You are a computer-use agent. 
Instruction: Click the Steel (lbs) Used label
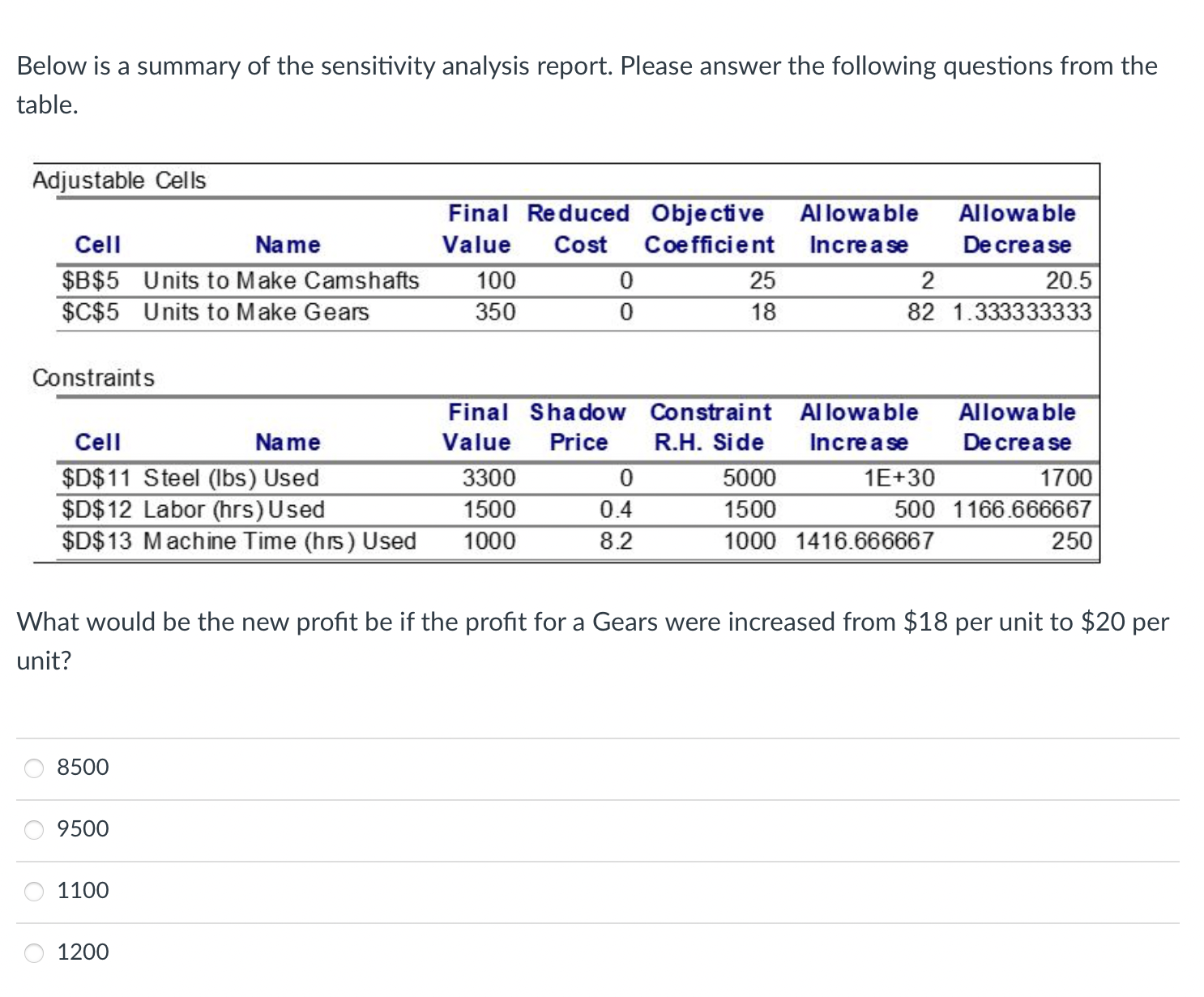point(232,478)
